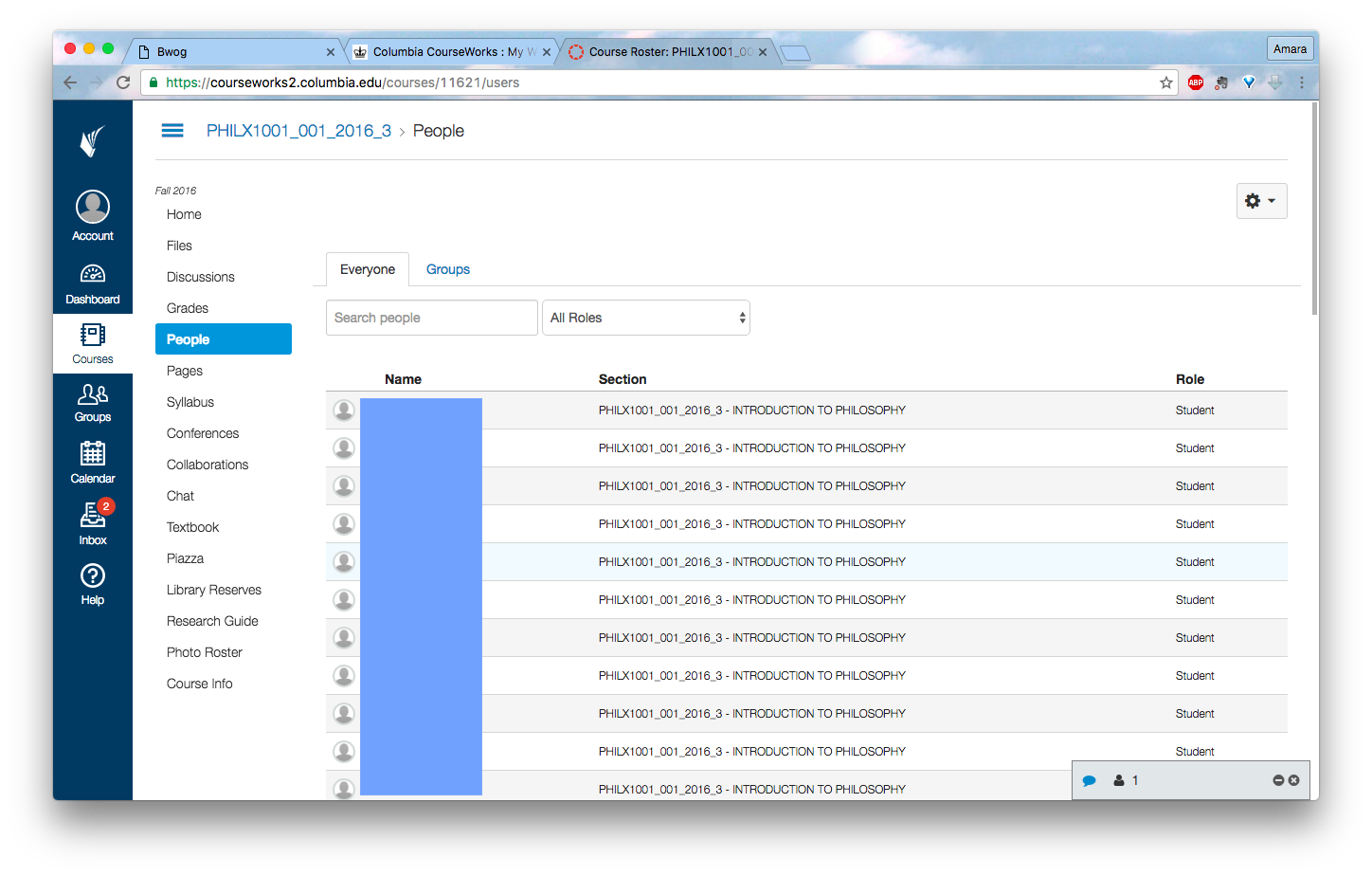Click the download arrow extension icon
Image resolution: width=1372 pixels, height=876 pixels.
1275,82
